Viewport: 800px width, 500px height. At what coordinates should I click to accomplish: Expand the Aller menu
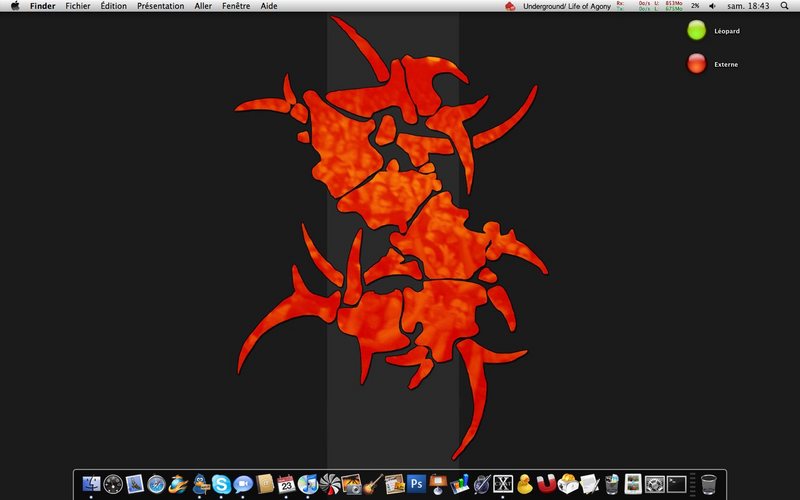[x=203, y=6]
